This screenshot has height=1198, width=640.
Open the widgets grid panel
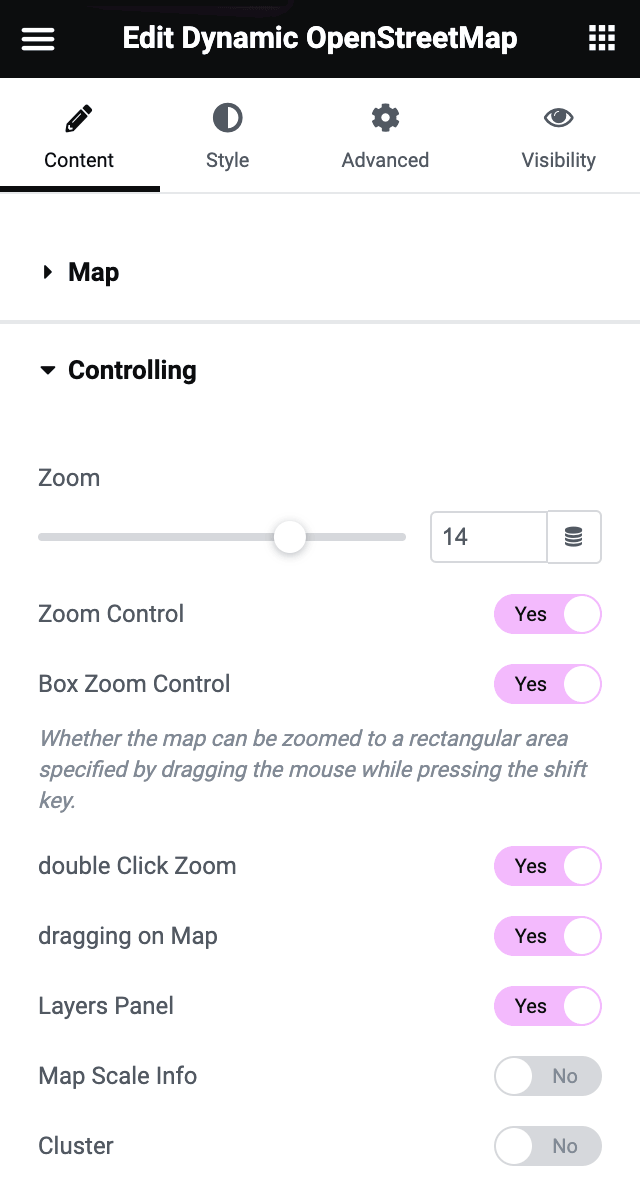(601, 39)
